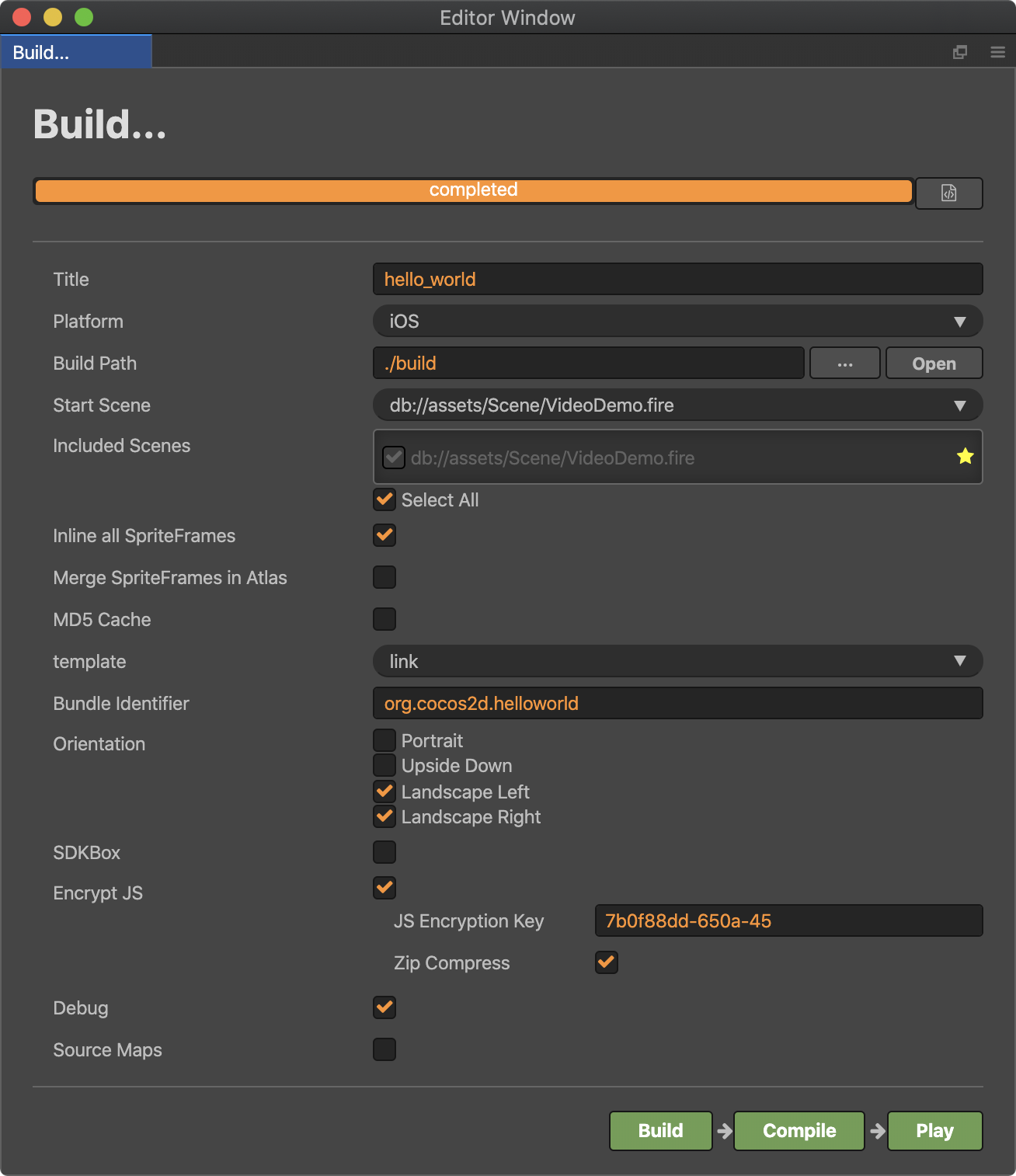Viewport: 1016px width, 1176px height.
Task: Select the Build... tab
Action: [x=75, y=52]
